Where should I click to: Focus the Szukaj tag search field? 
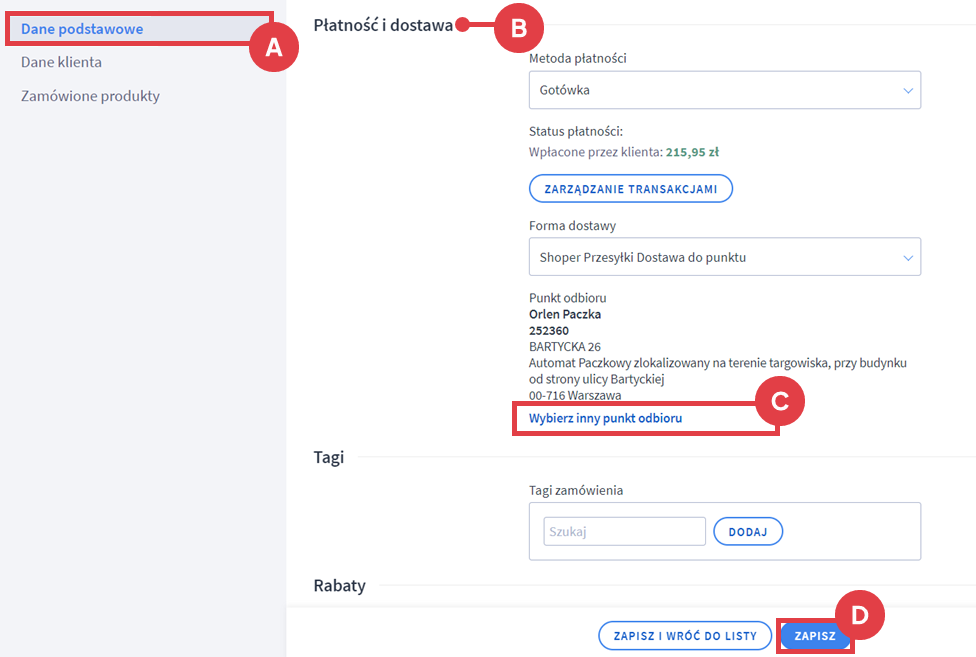624,532
